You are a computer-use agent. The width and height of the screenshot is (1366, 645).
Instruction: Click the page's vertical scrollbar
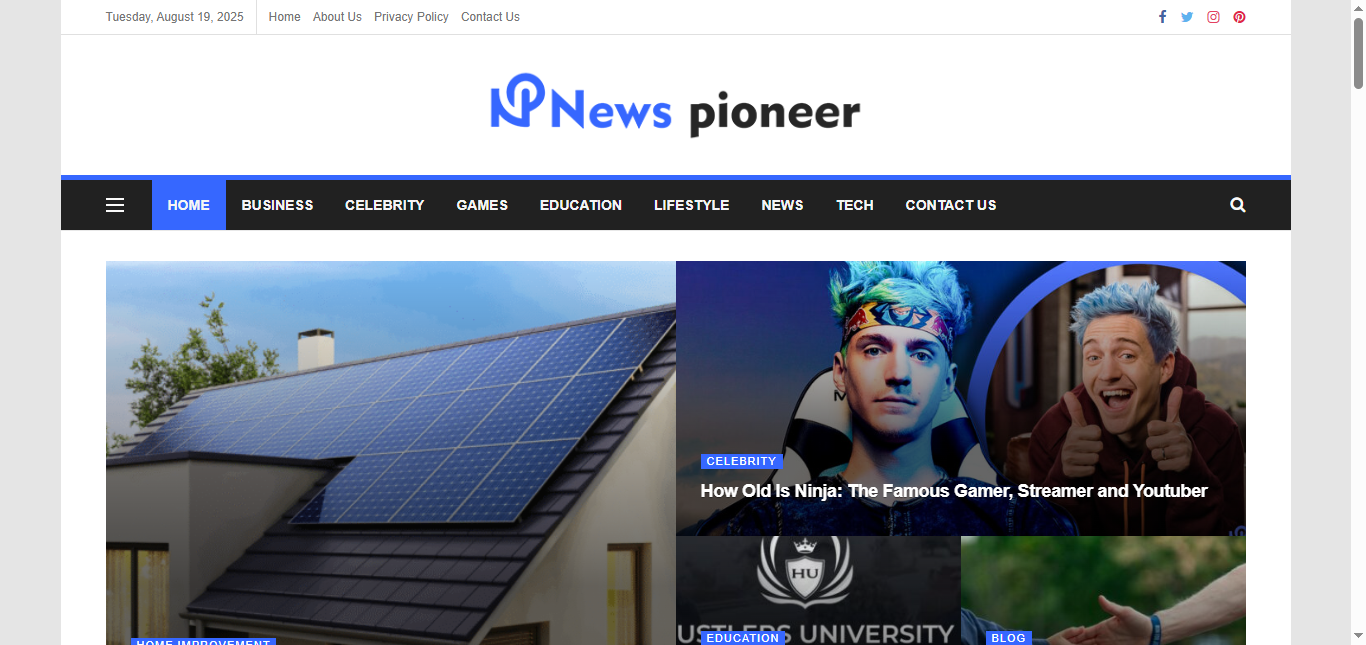[x=1358, y=322]
